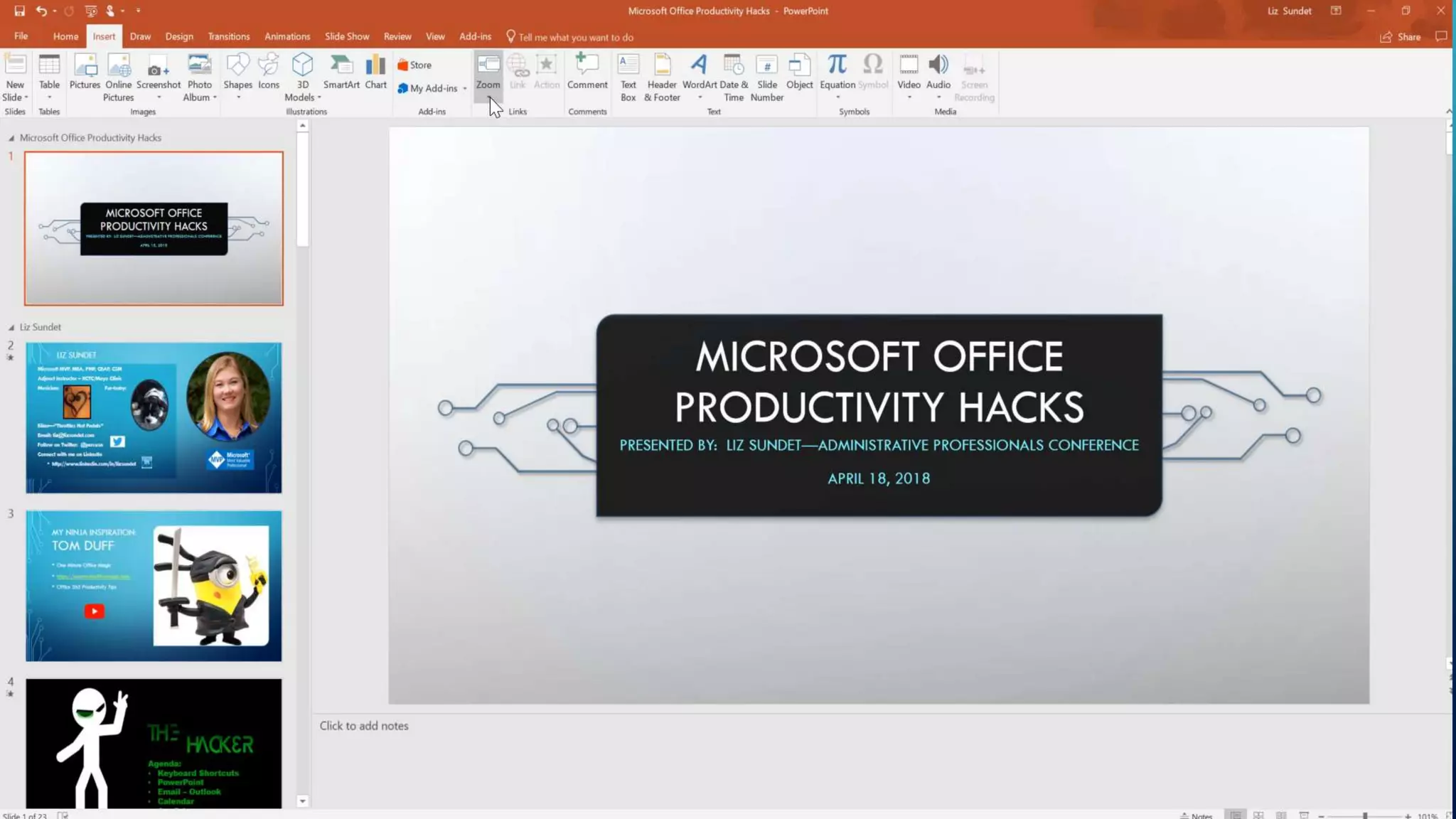The height and width of the screenshot is (819, 1456).
Task: Toggle the Notes pane in status bar
Action: pyautogui.click(x=1196, y=815)
